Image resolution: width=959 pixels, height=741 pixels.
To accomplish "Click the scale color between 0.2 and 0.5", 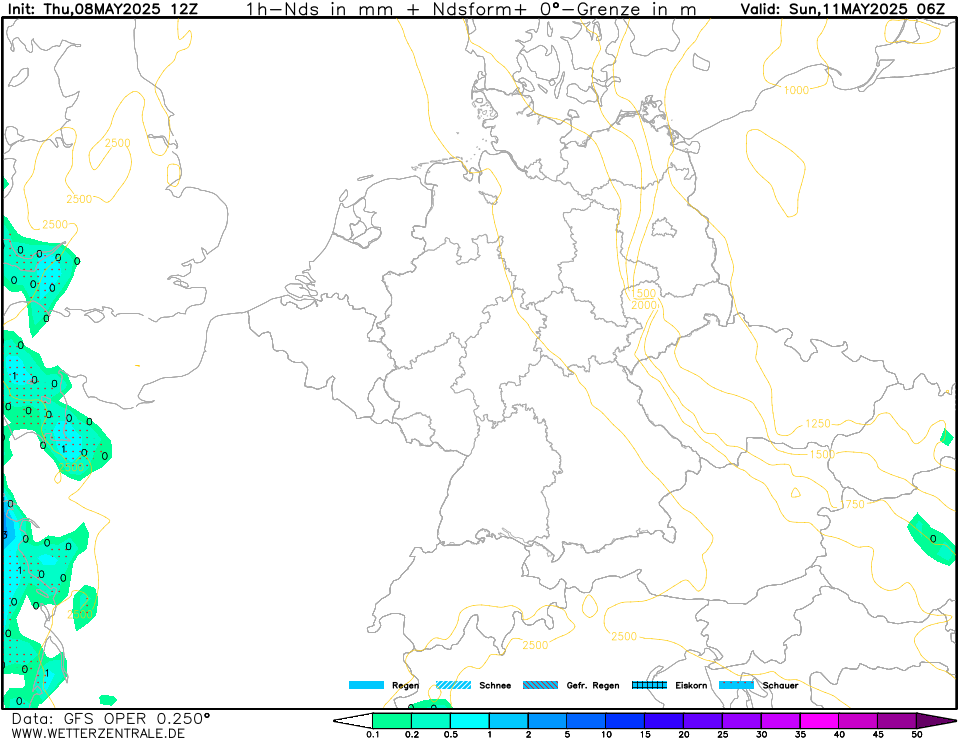I will [431, 720].
